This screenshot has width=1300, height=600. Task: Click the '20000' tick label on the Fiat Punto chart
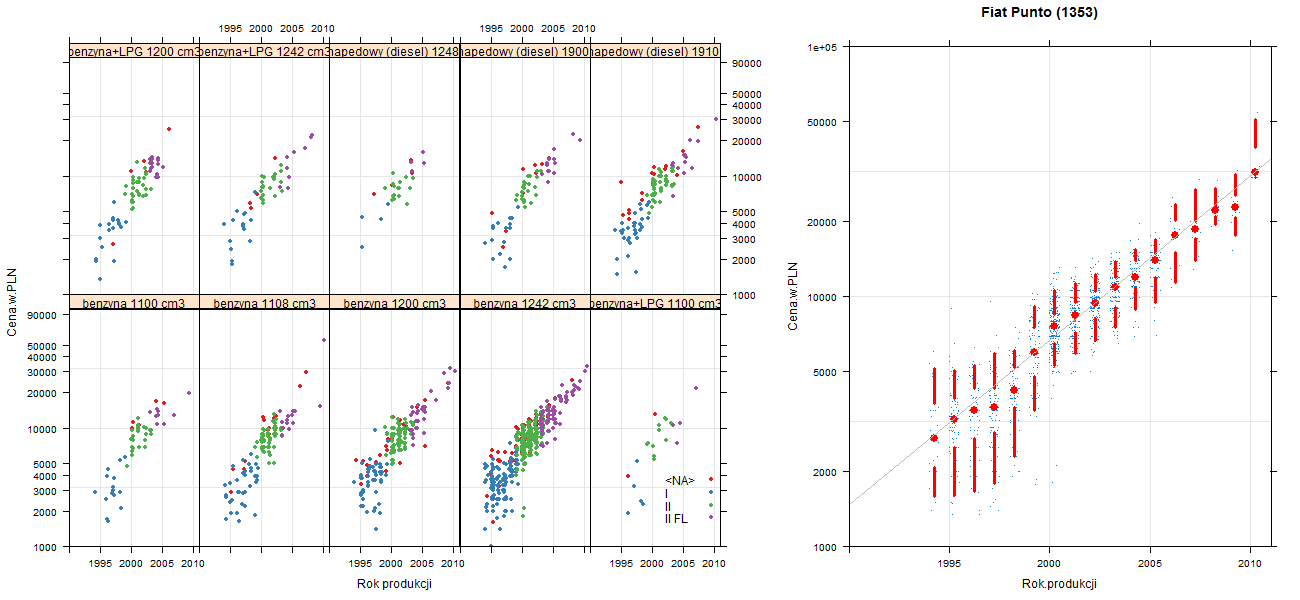pos(823,221)
